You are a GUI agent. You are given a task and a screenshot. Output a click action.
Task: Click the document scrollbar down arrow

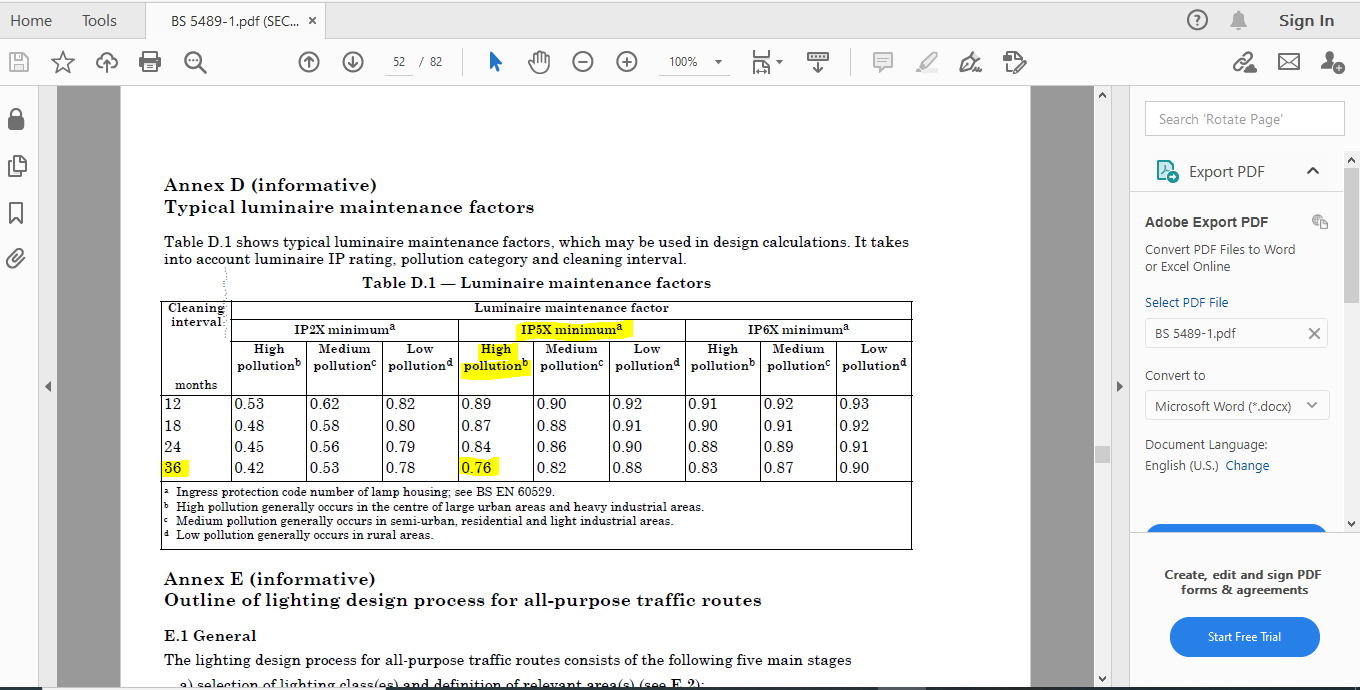click(1102, 678)
